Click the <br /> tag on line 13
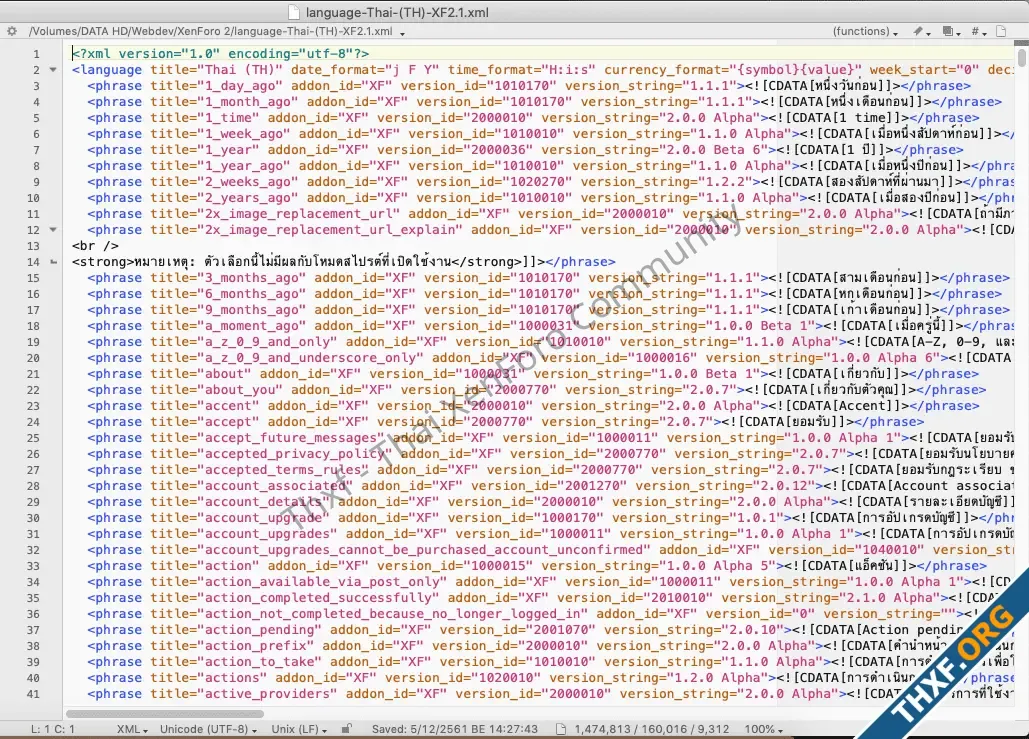The width and height of the screenshot is (1029, 739). pyautogui.click(x=95, y=246)
